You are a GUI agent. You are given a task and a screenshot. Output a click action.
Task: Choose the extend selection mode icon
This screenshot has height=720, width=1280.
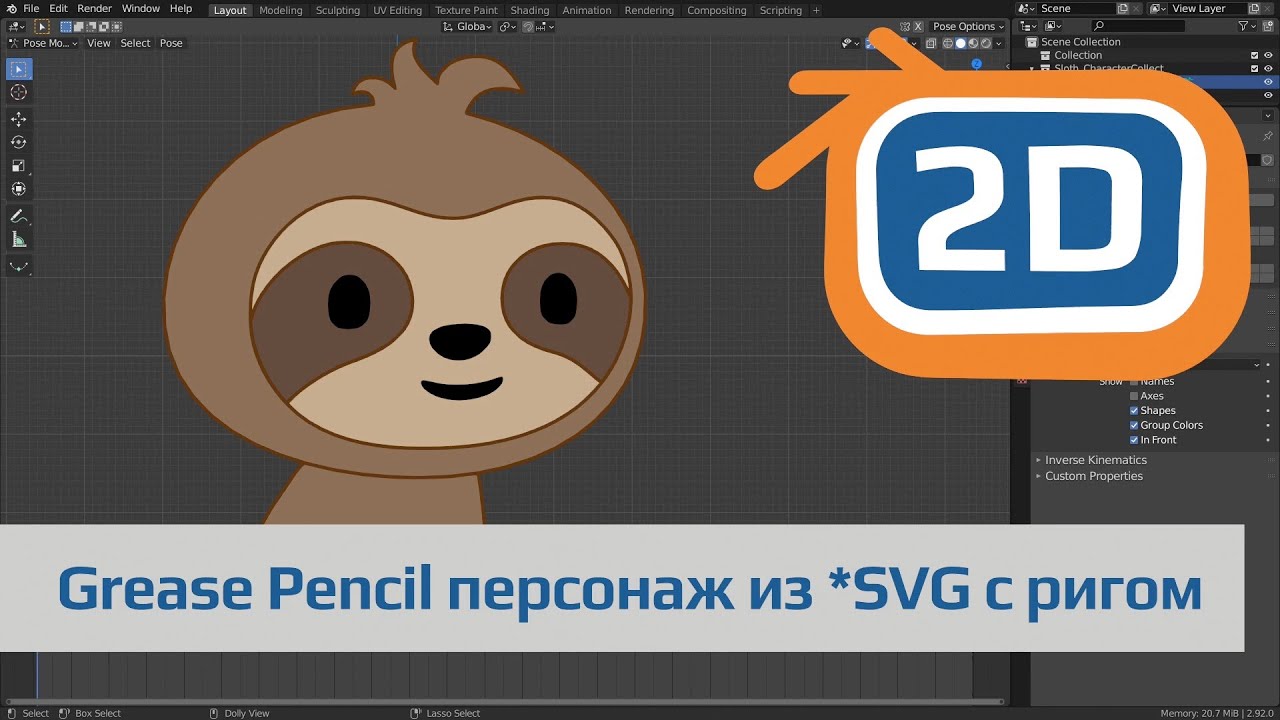(78, 27)
